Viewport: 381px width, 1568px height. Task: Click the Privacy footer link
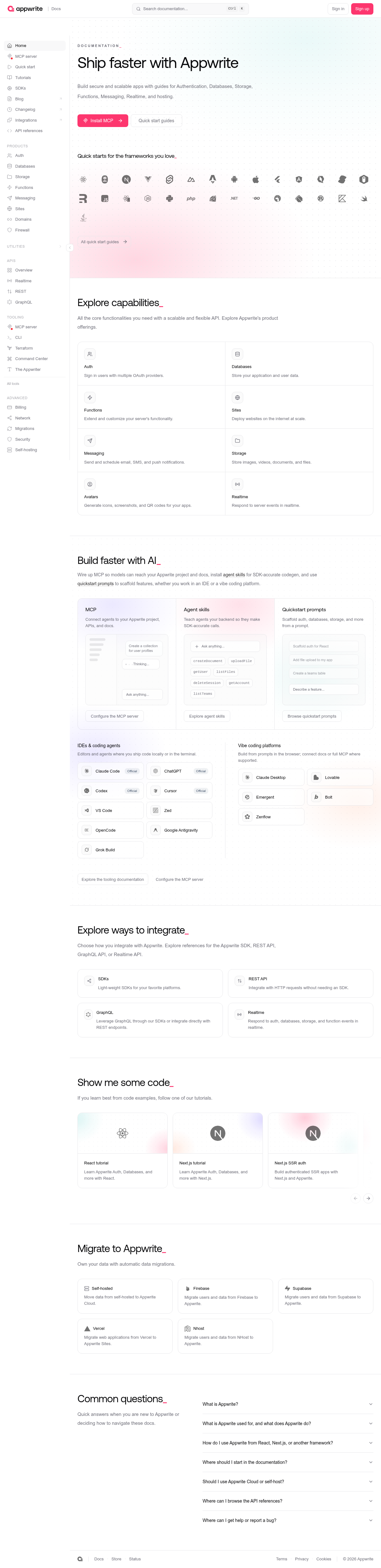(x=302, y=1559)
